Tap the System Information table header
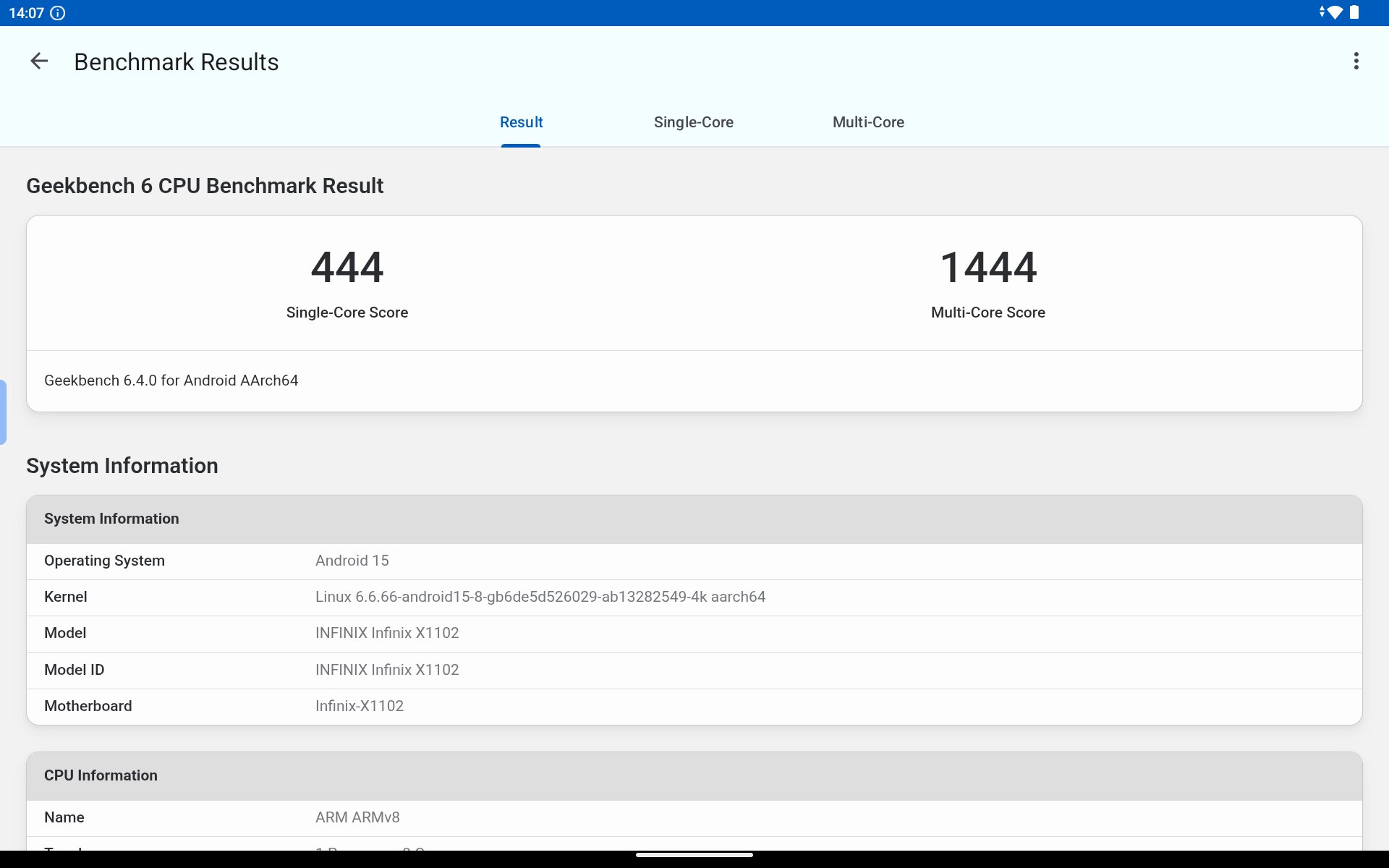The image size is (1389, 868). click(x=694, y=519)
